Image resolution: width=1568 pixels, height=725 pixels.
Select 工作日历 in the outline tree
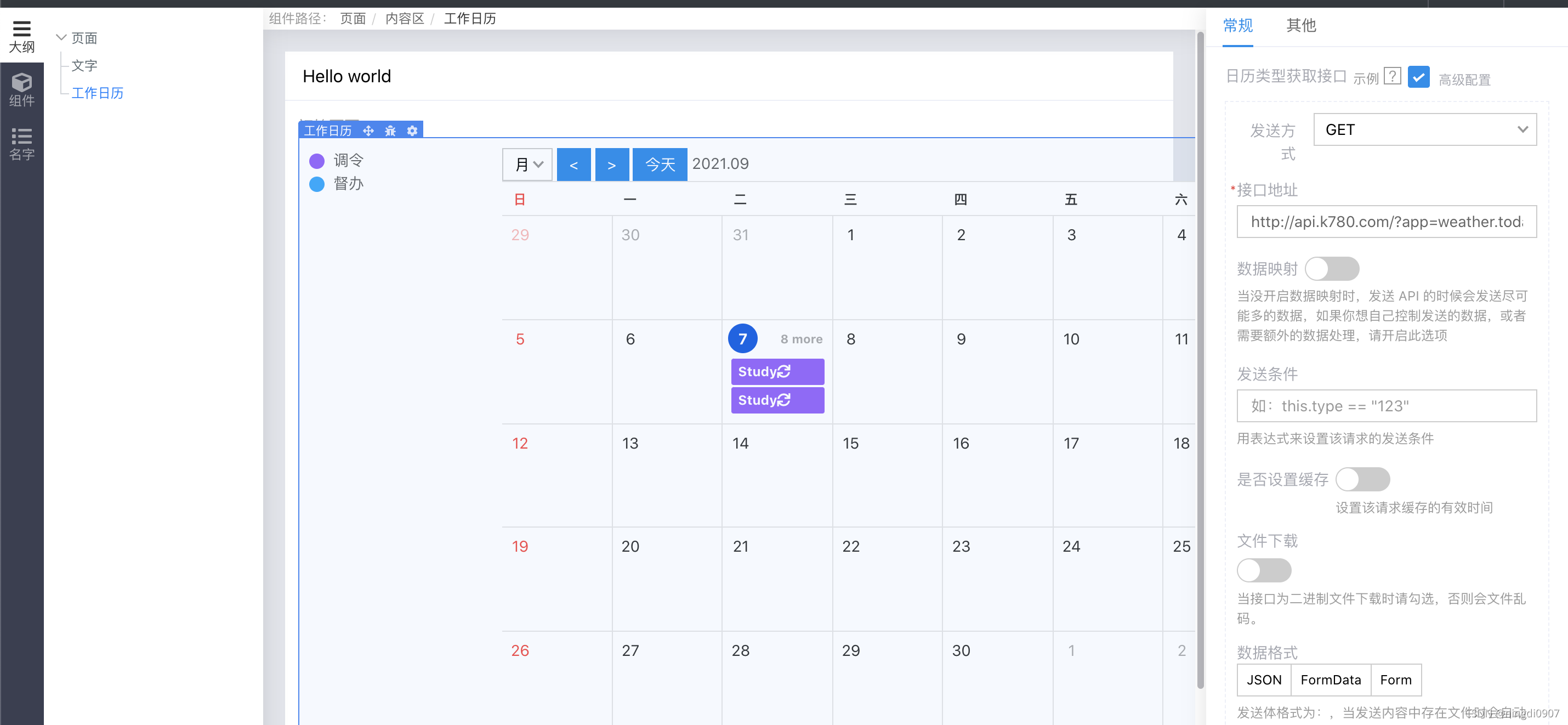point(98,93)
